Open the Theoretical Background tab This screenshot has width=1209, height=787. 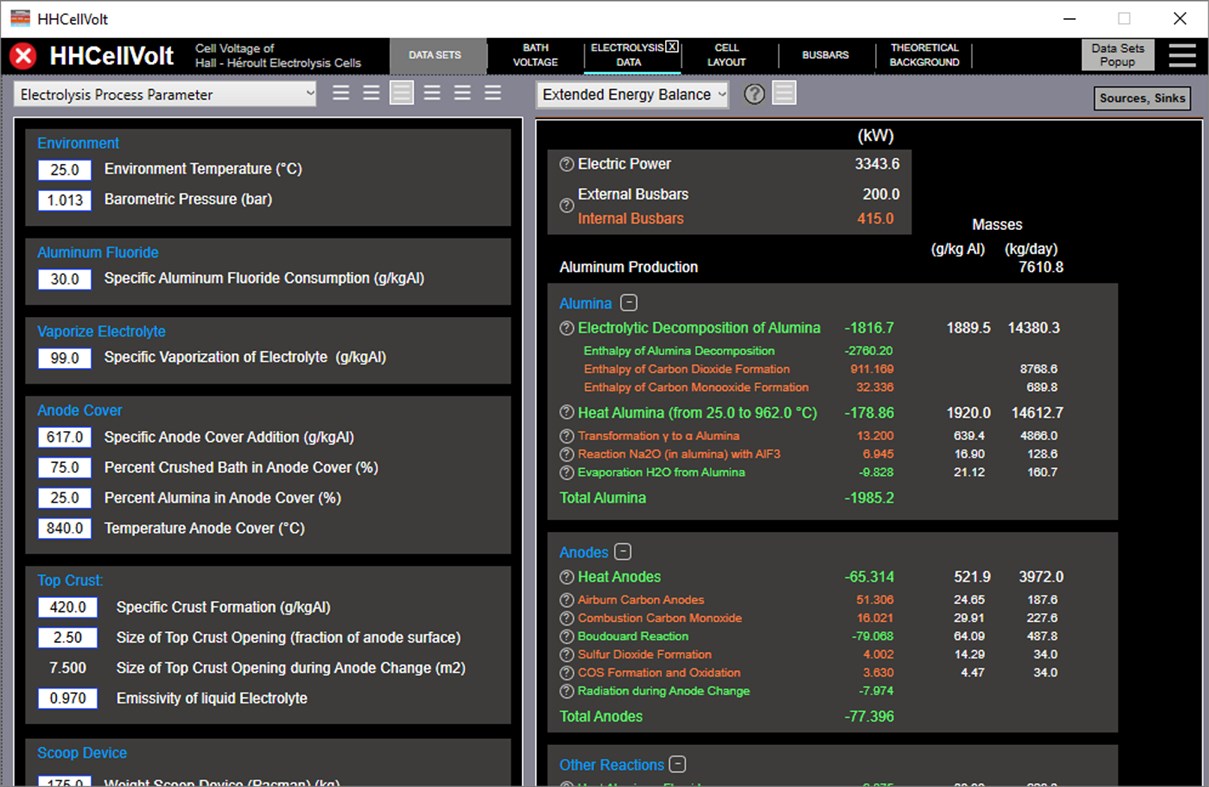point(924,53)
